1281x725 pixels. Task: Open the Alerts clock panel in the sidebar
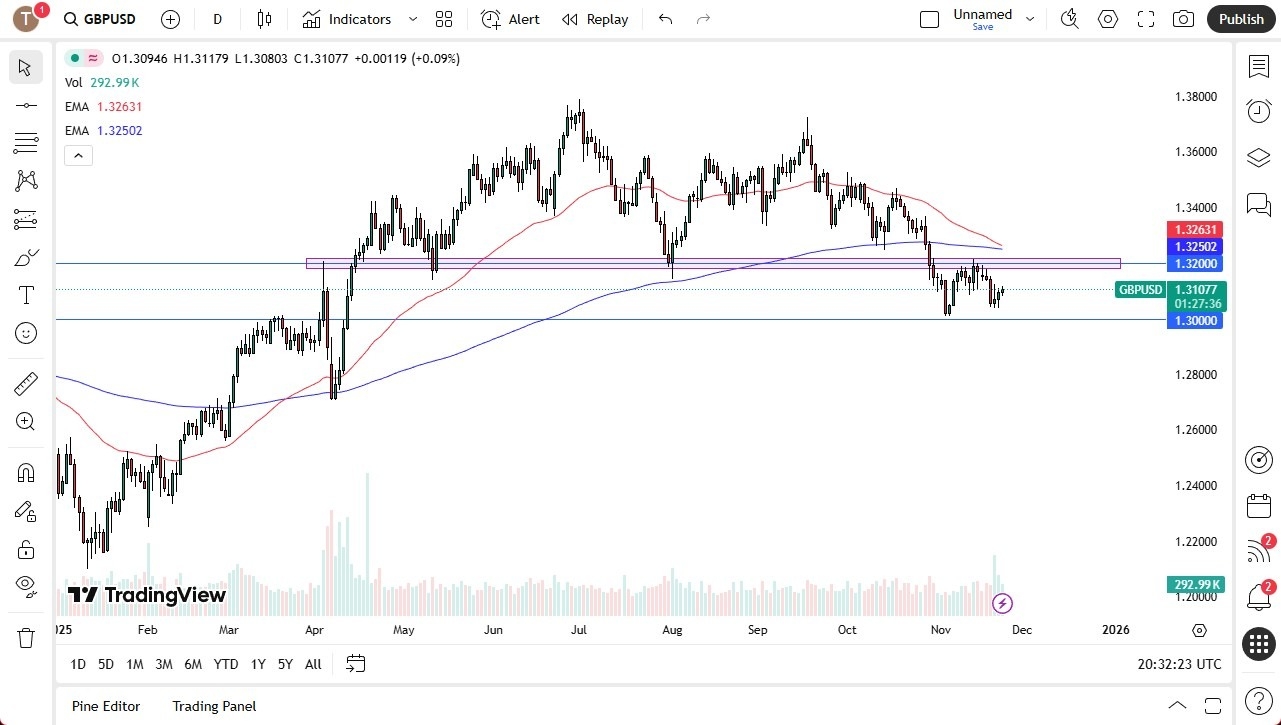1258,111
